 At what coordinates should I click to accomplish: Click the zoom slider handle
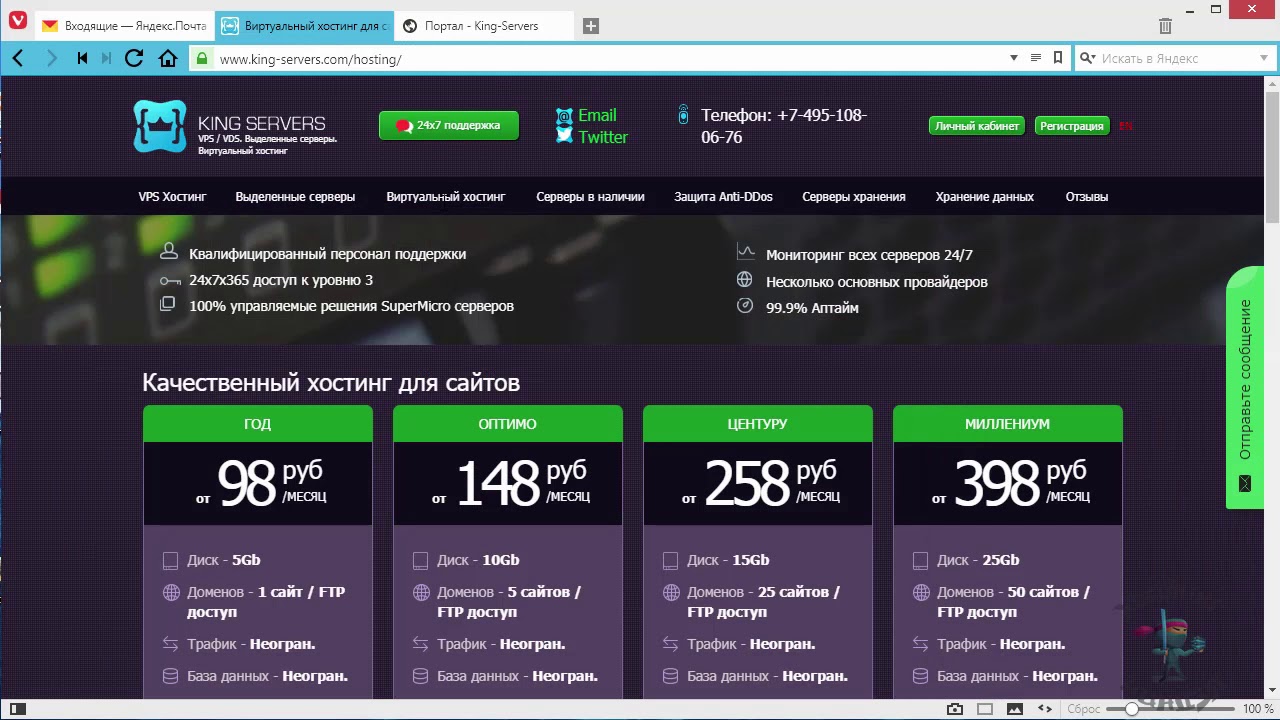1131,709
